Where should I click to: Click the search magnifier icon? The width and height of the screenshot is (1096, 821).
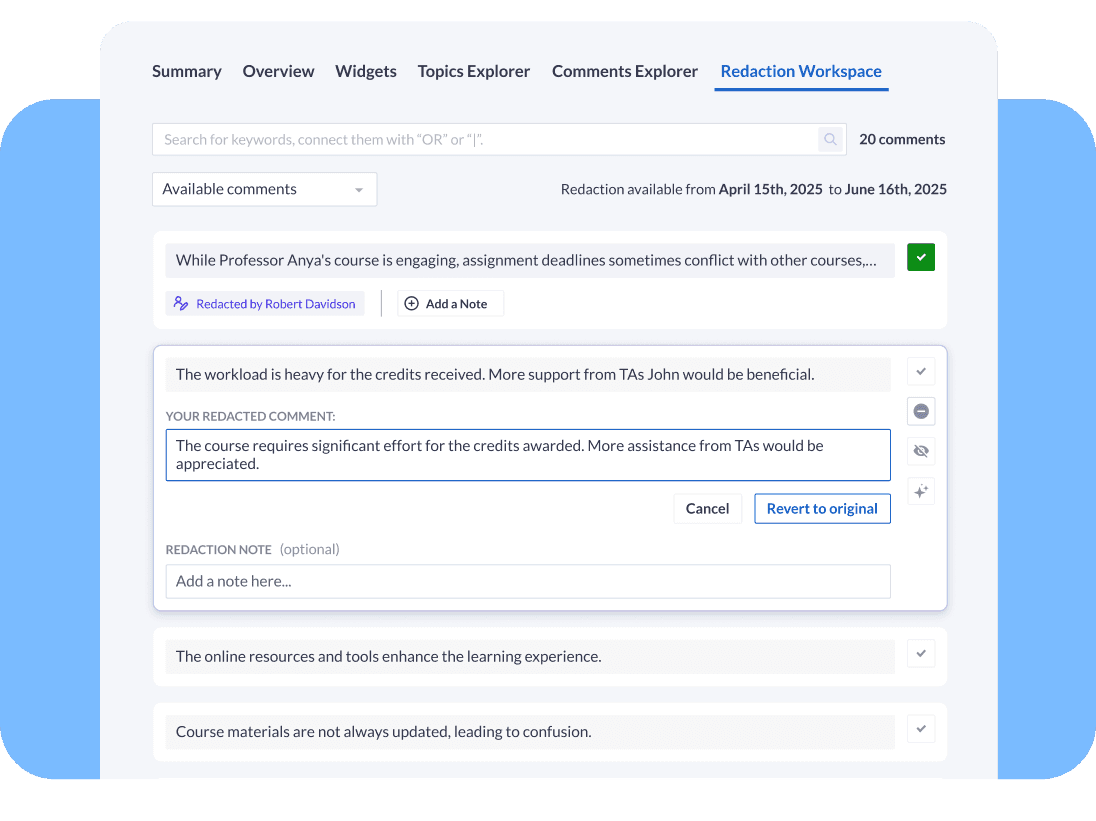830,139
